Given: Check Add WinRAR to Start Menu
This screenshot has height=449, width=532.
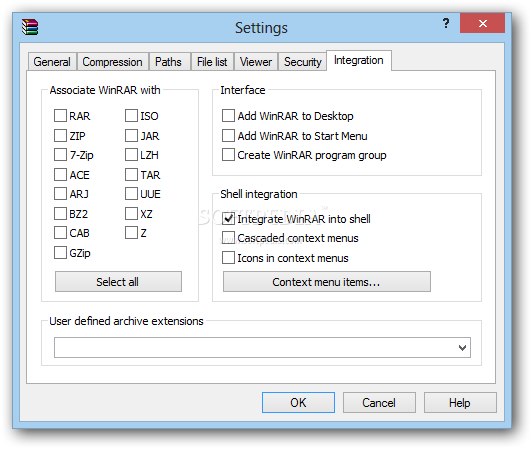Looking at the screenshot, I should tap(228, 135).
